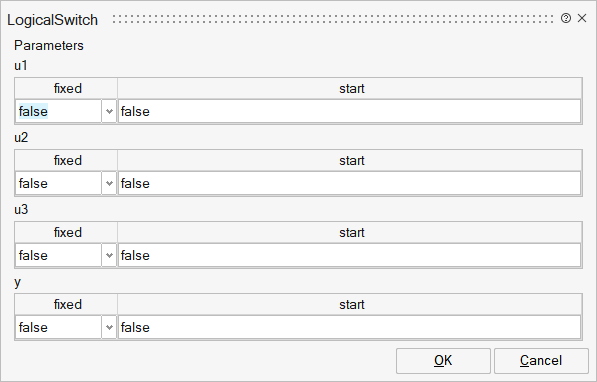This screenshot has height=382, width=597.
Task: Expand the y fixed dropdown arrow
Action: (109, 327)
